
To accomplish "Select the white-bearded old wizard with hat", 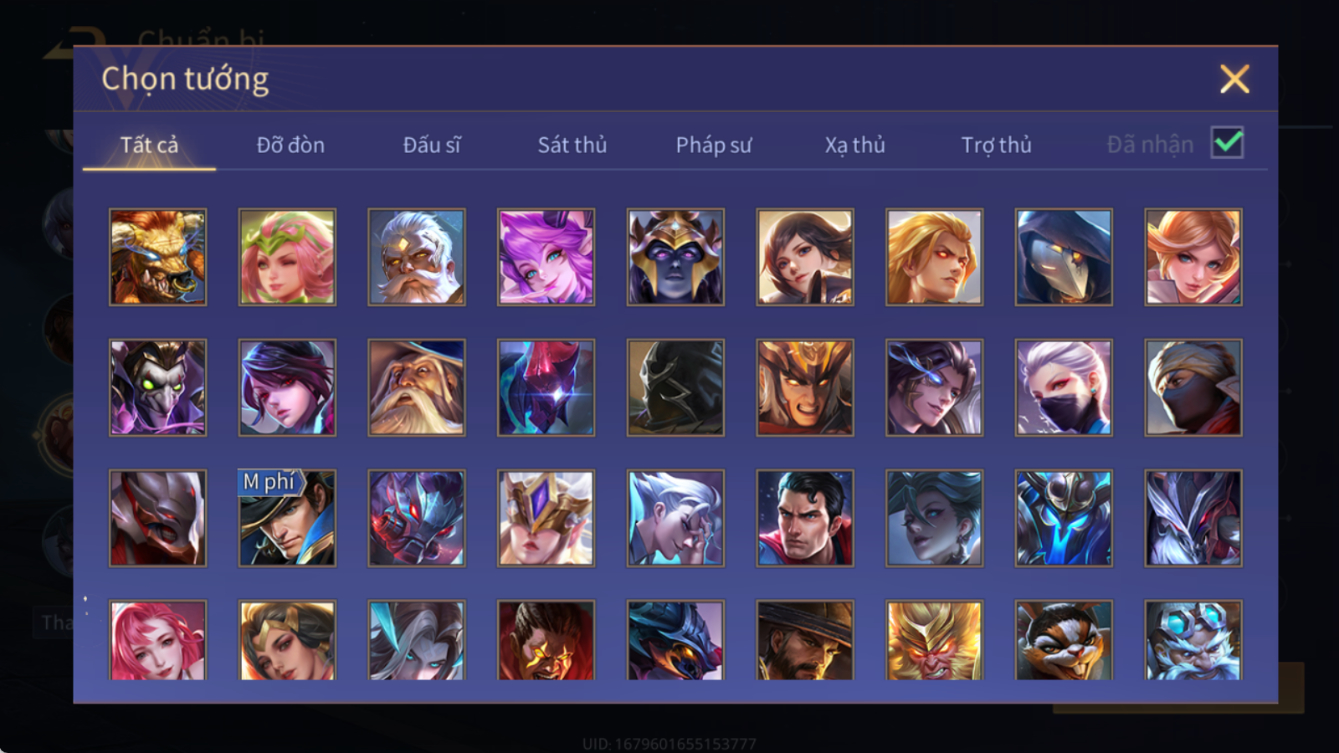I will coord(416,388).
